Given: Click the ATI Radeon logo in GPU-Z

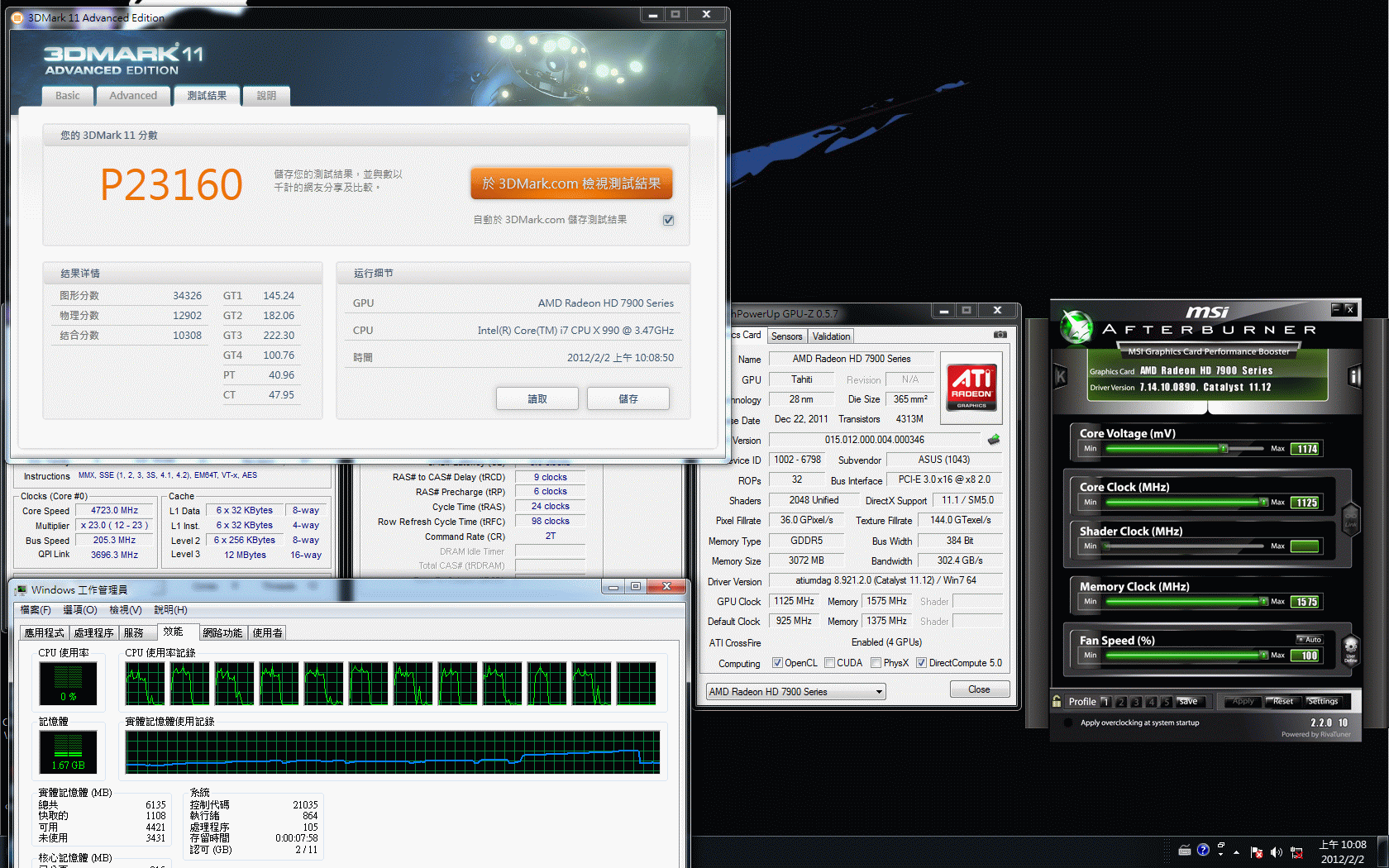Looking at the screenshot, I should click(x=971, y=386).
